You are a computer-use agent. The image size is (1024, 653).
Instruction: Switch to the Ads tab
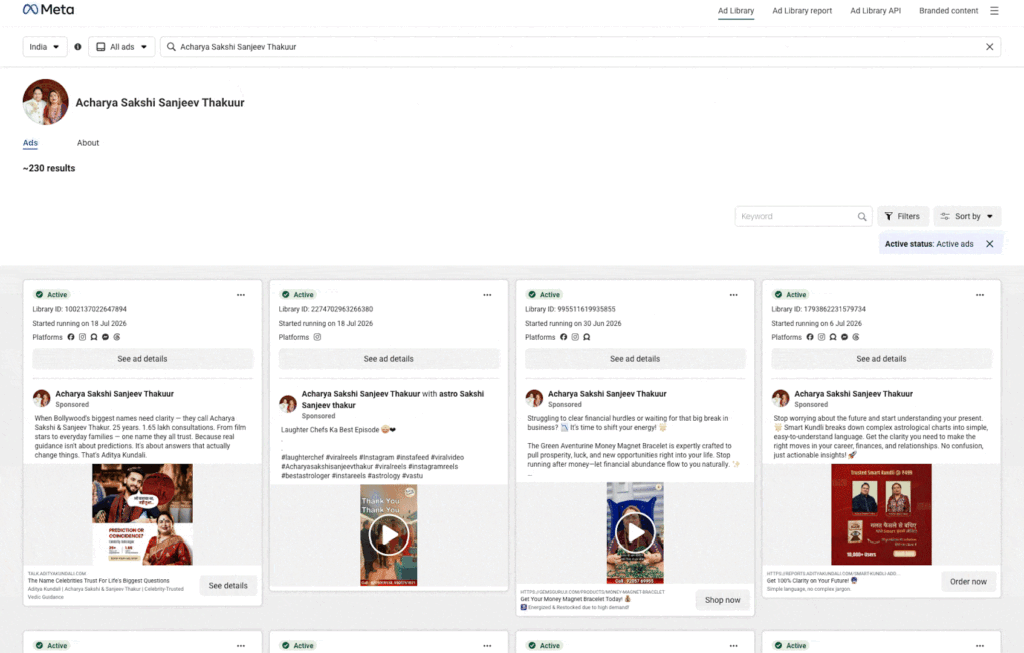pos(31,143)
